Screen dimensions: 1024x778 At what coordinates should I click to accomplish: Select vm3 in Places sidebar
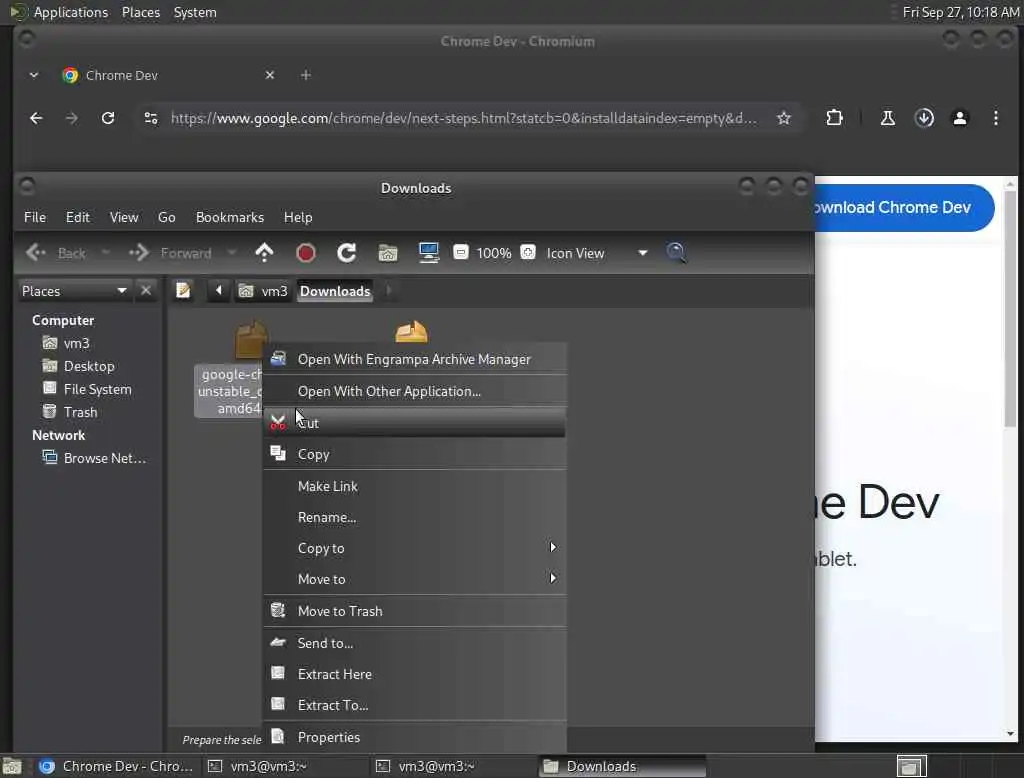76,343
